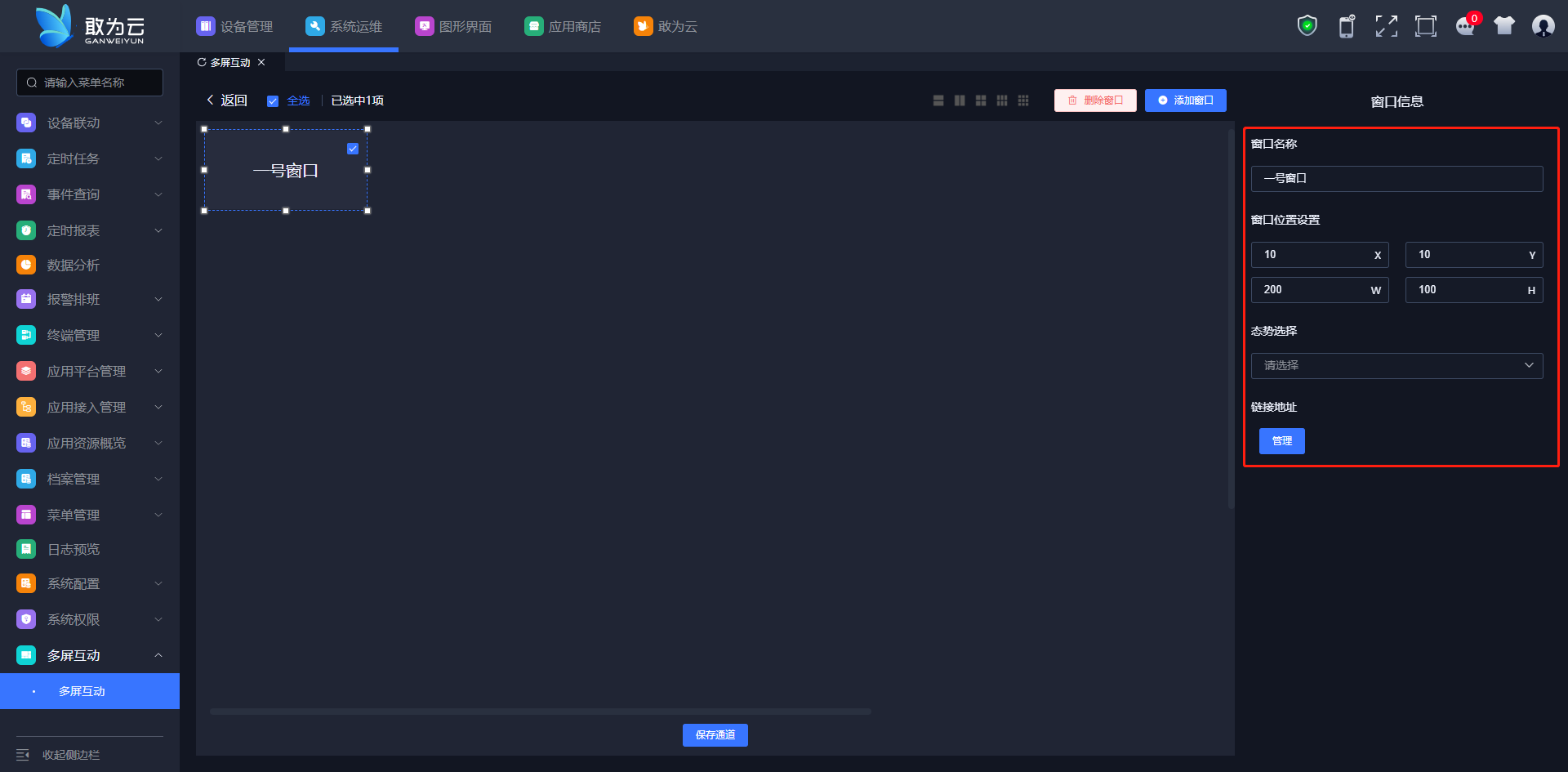Switch to 设备管理 top menu
Viewport: 1568px width, 772px height.
pos(234,26)
